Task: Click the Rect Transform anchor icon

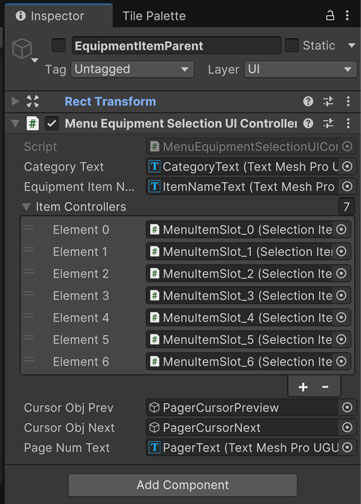Action: click(x=33, y=101)
